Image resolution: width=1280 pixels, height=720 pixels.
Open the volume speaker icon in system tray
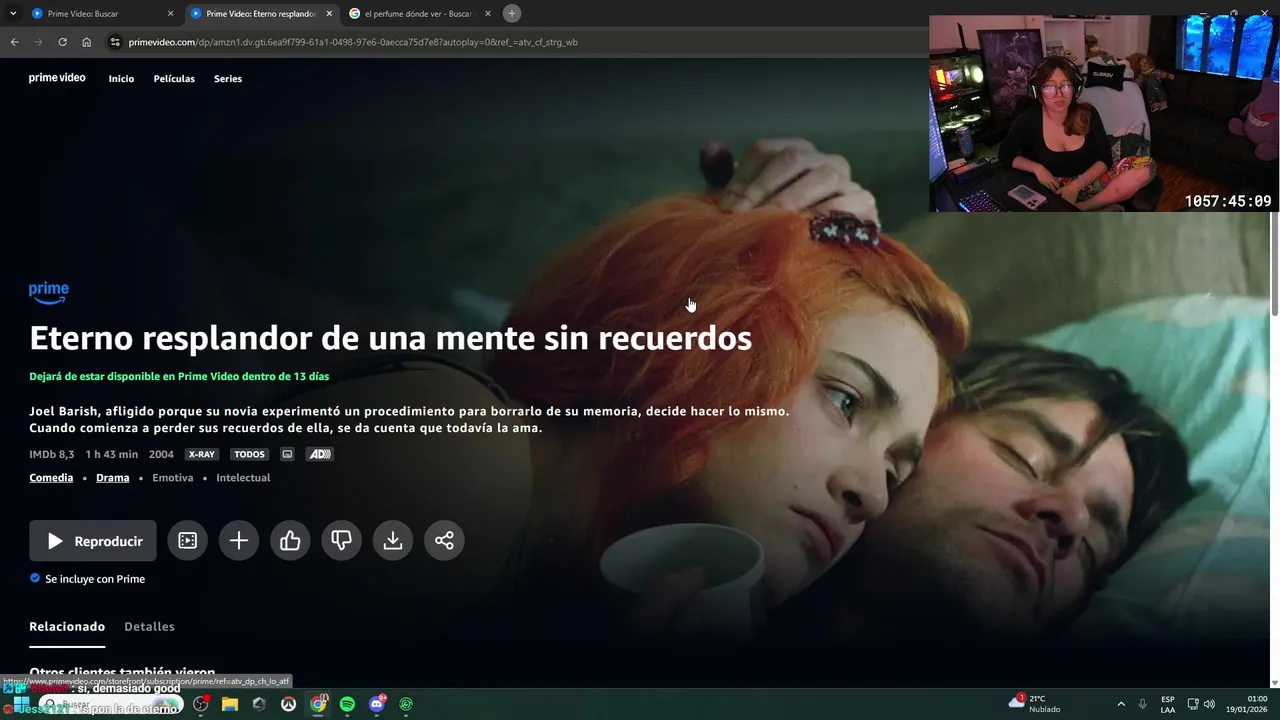[1209, 704]
